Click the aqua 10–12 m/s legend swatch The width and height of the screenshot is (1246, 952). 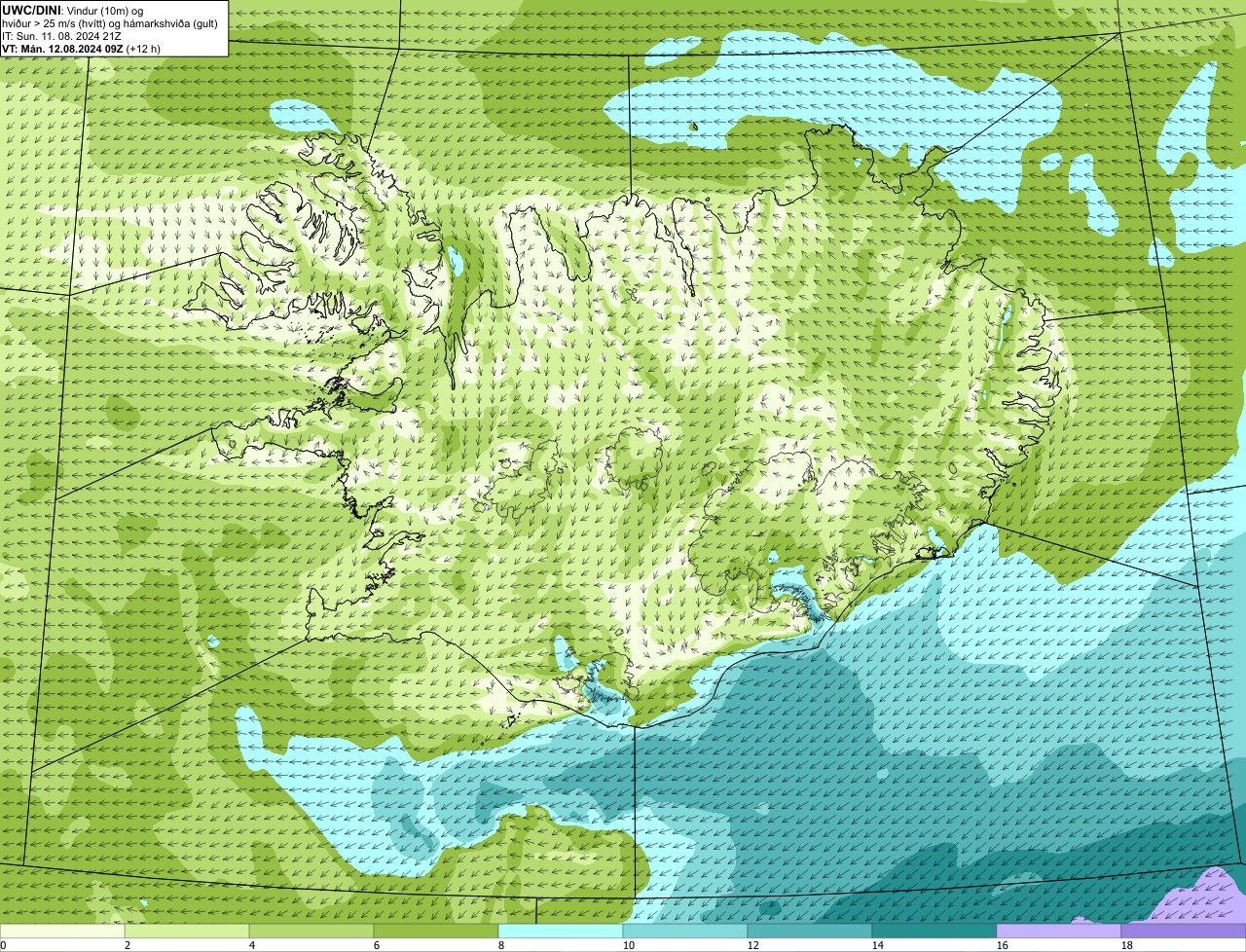pos(685,932)
